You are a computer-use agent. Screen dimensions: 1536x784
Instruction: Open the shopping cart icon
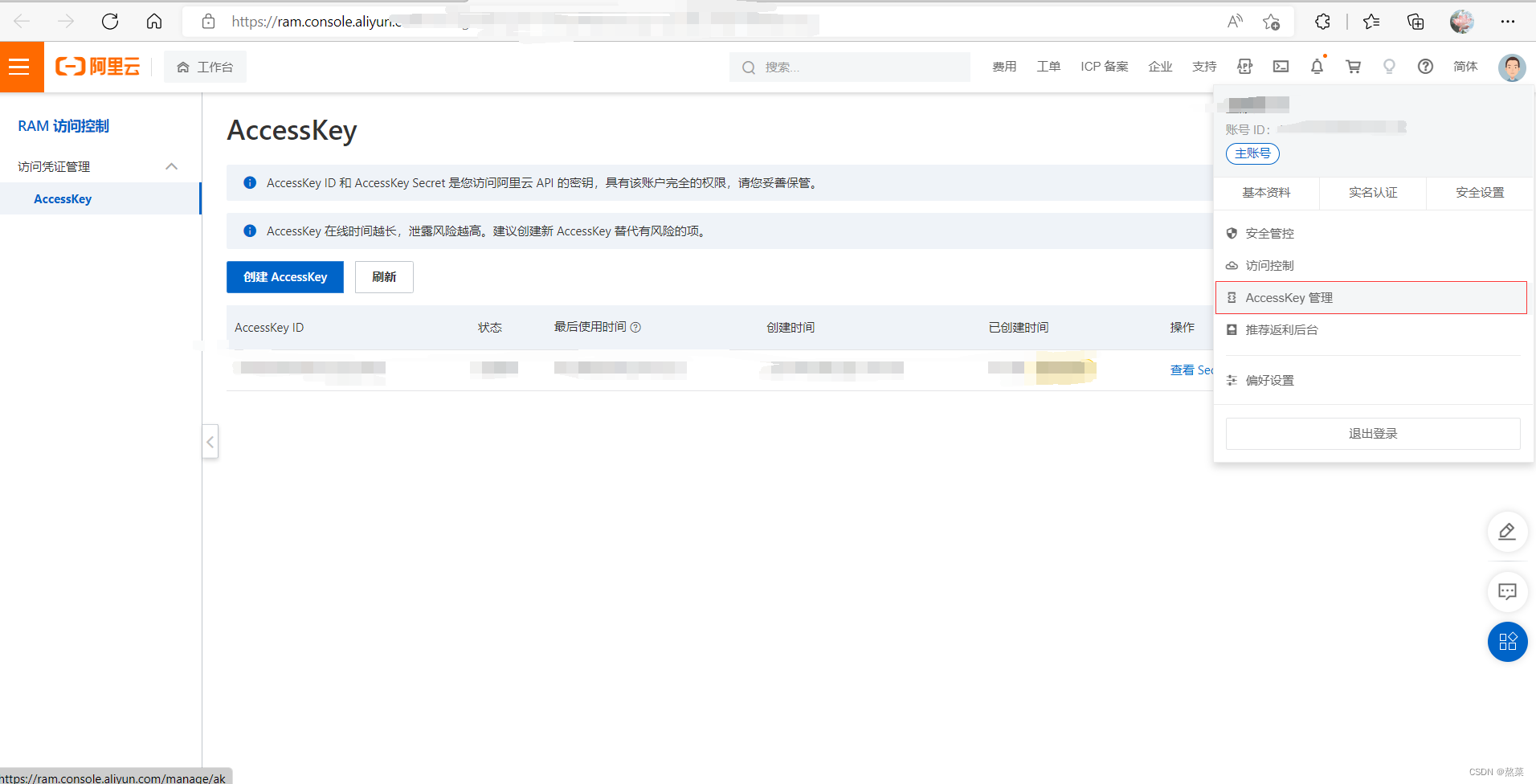1353,67
